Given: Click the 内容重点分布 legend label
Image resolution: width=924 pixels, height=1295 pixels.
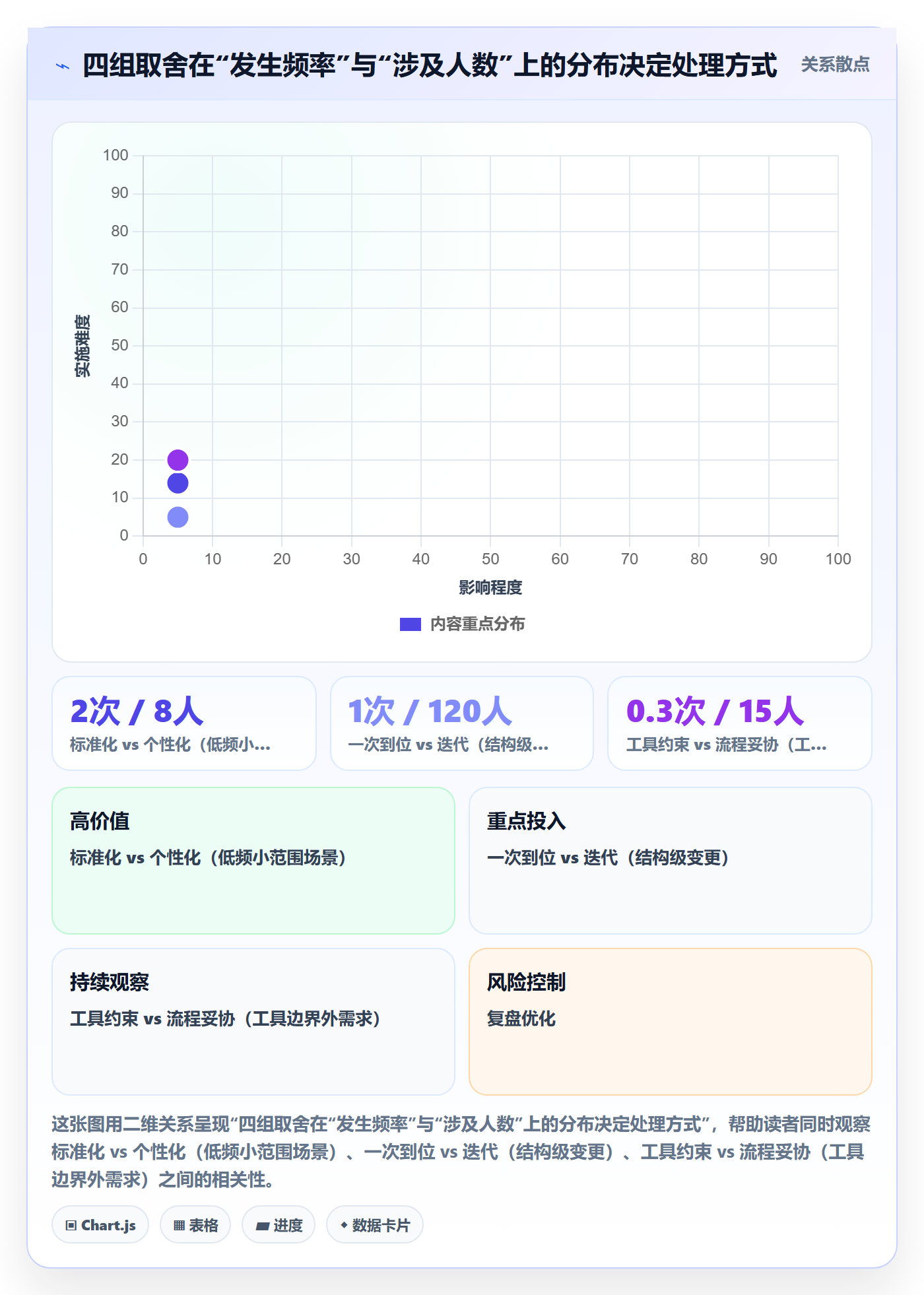Looking at the screenshot, I should [x=477, y=624].
